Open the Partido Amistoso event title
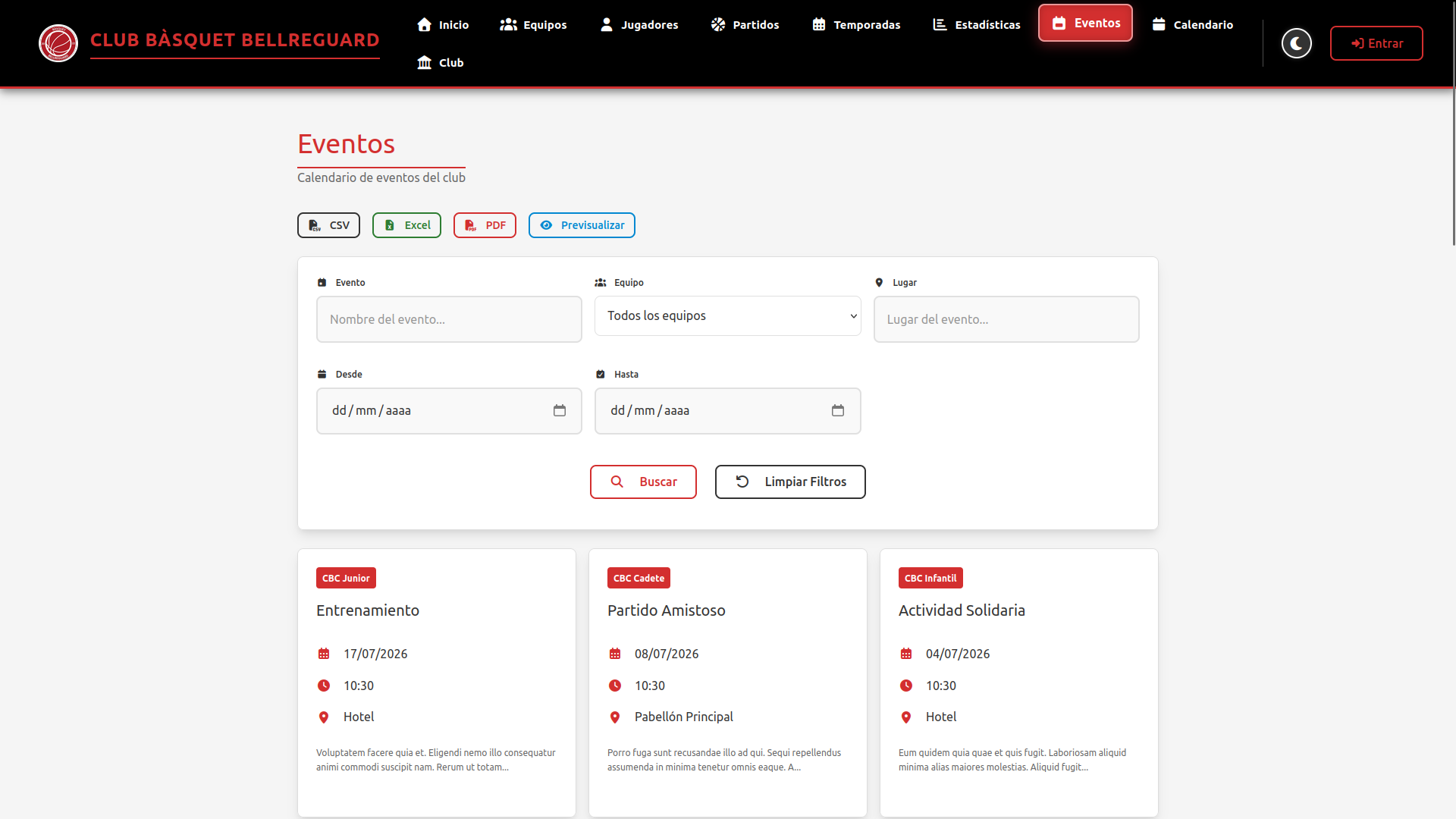 click(667, 610)
